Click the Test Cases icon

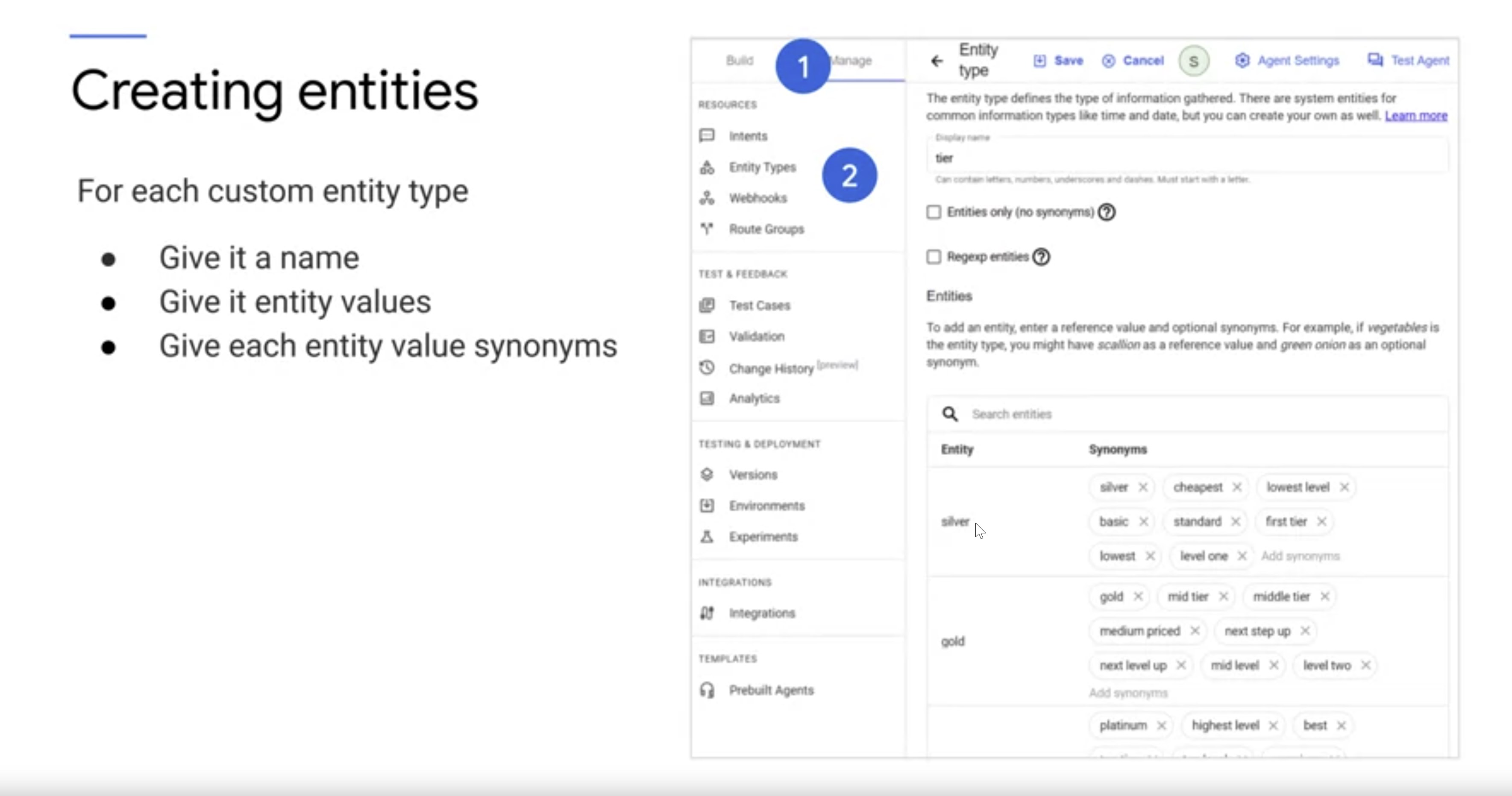(x=707, y=305)
